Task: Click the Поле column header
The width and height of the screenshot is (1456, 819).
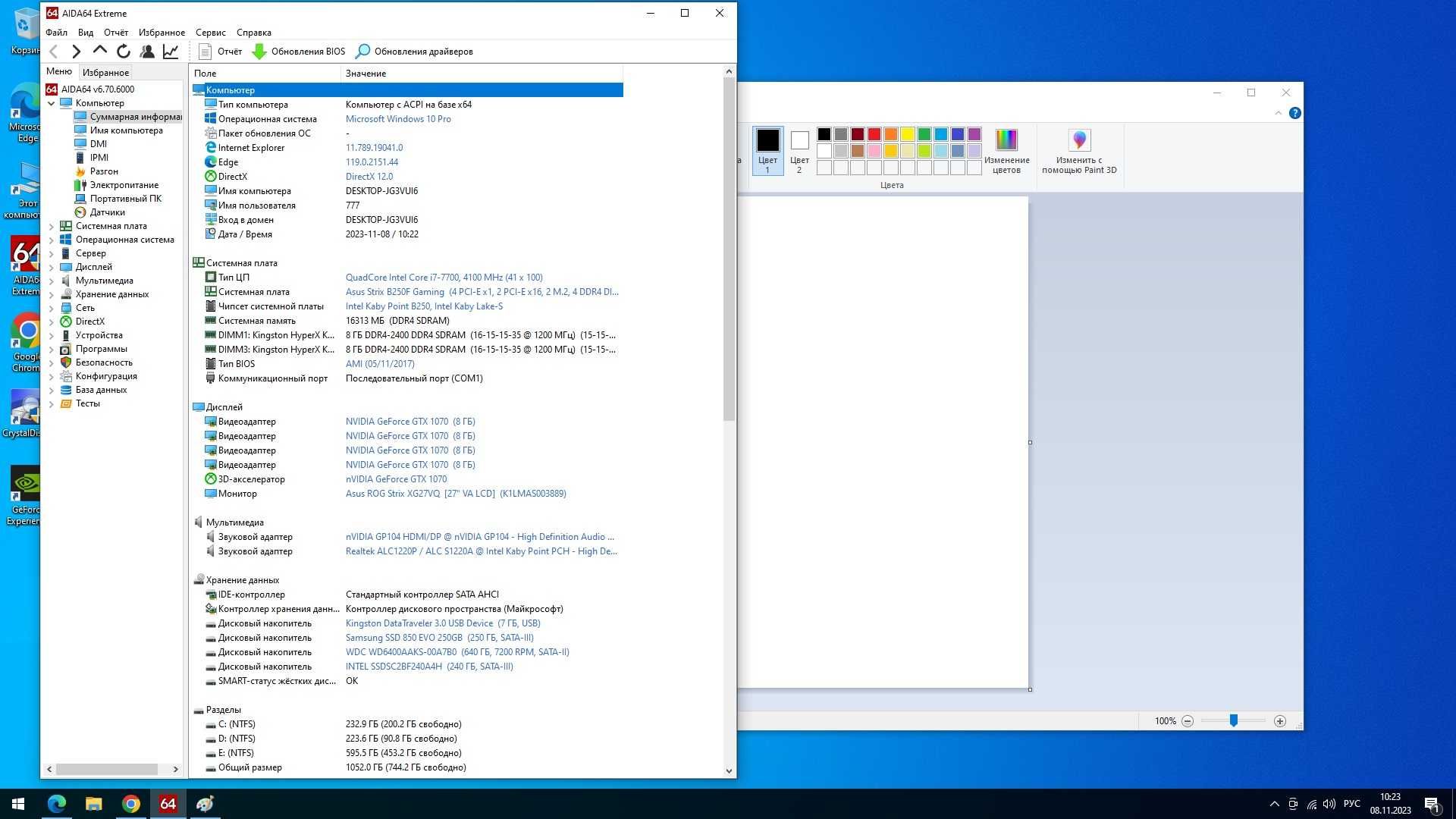Action: click(x=265, y=74)
